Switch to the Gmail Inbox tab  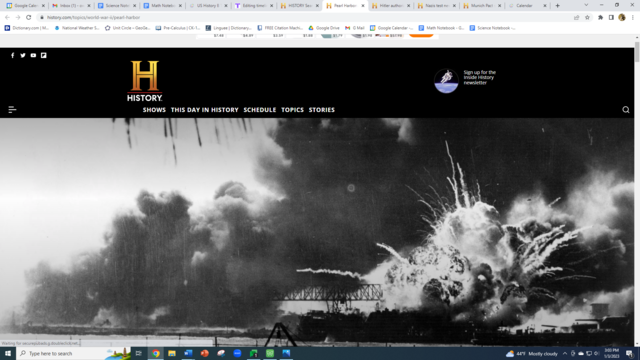click(71, 6)
